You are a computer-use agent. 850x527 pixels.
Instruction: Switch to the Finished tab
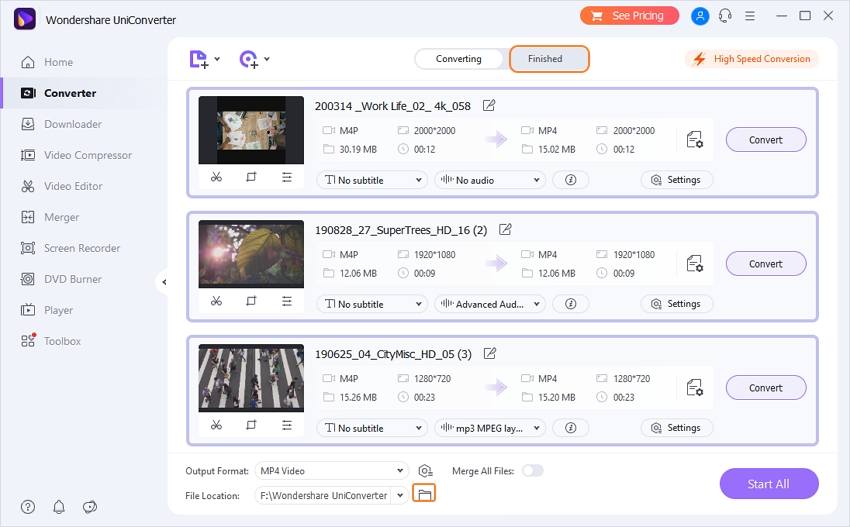[x=549, y=59]
